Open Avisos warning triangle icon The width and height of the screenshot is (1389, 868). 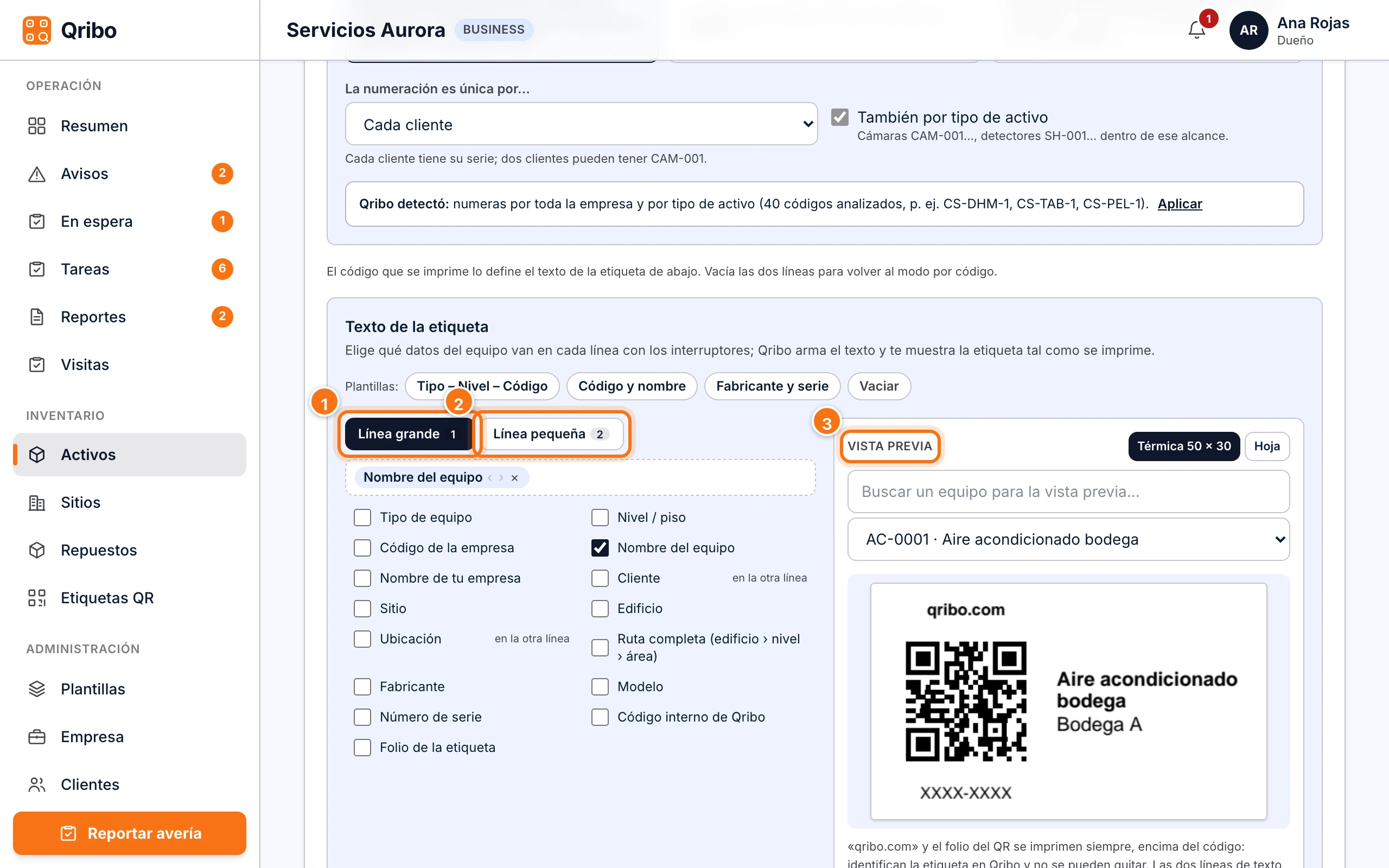pos(37,174)
